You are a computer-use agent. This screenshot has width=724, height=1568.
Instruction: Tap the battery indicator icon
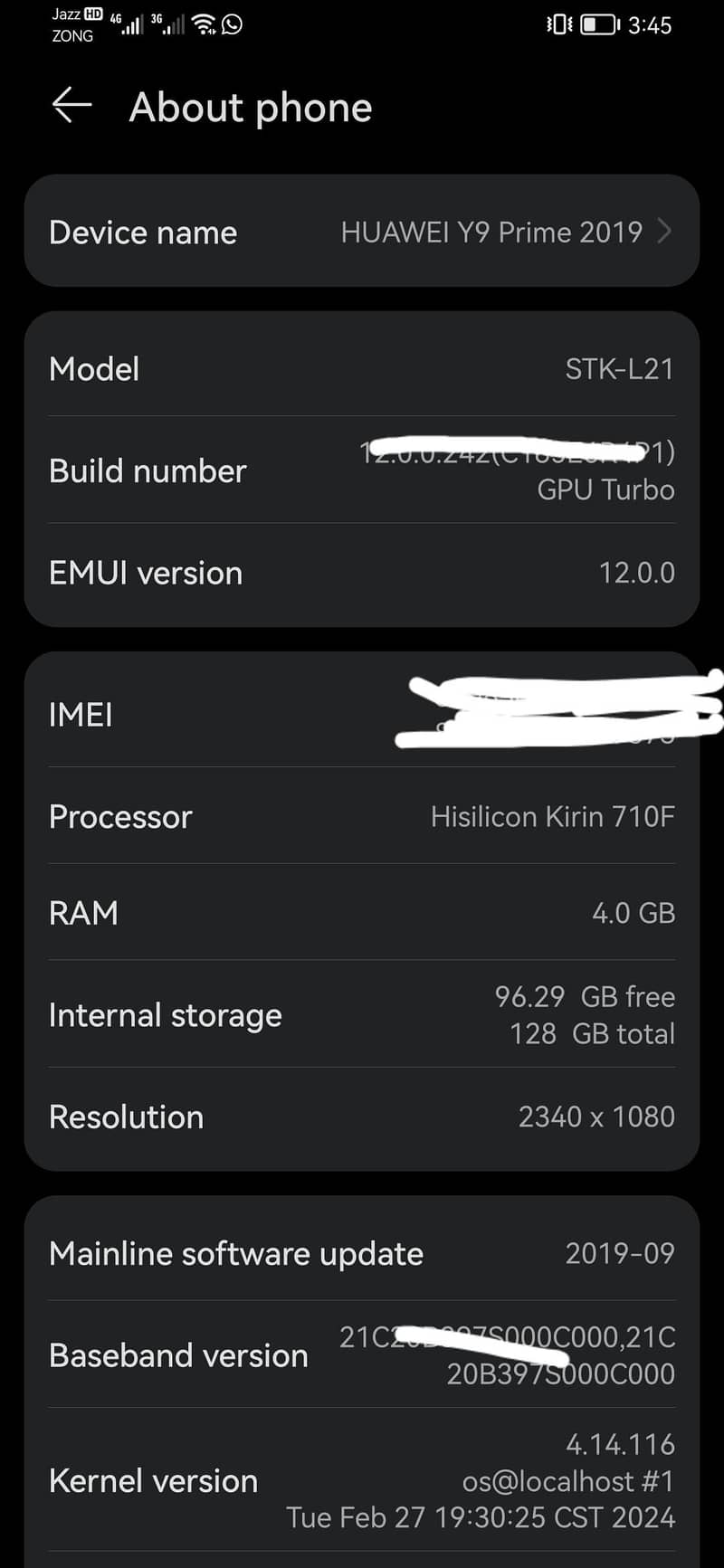pyautogui.click(x=600, y=24)
